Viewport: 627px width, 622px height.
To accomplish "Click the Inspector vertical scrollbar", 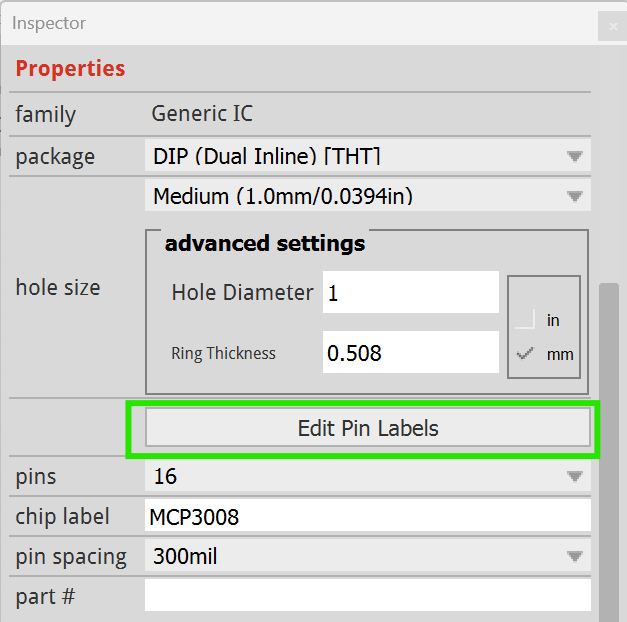I will coord(609,452).
